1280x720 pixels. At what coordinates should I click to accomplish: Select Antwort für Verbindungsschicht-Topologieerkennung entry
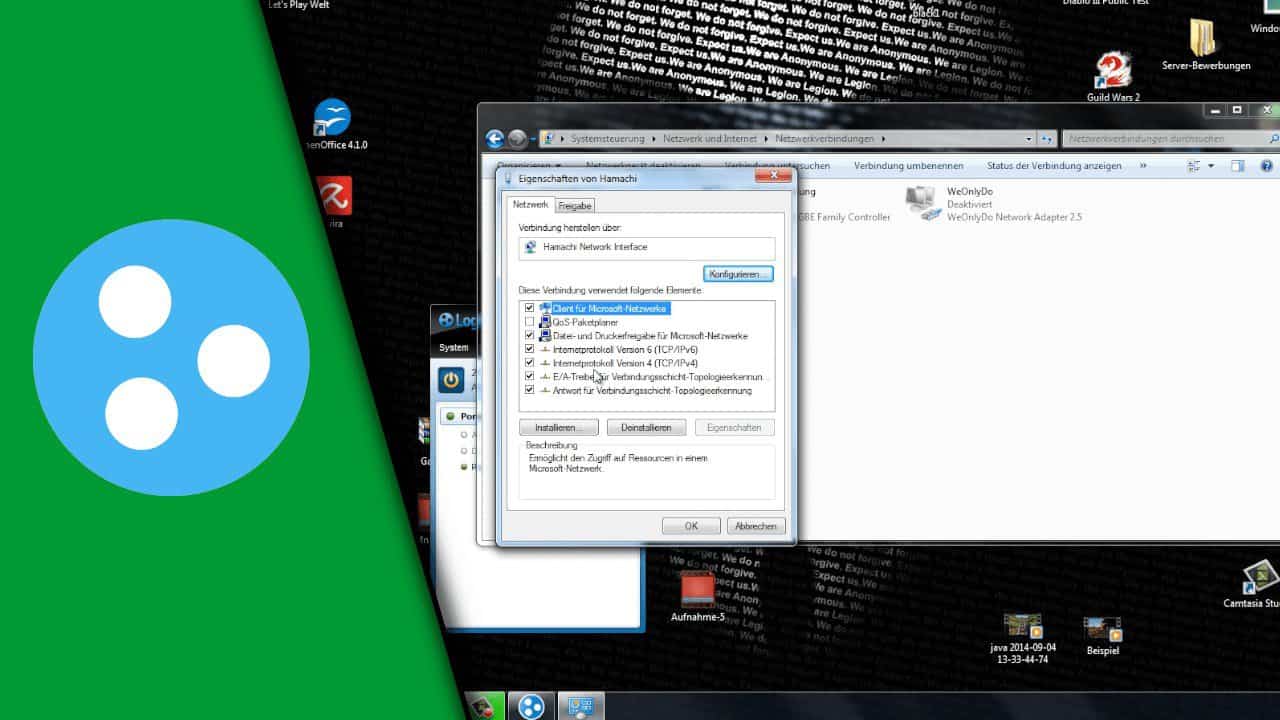coord(652,390)
